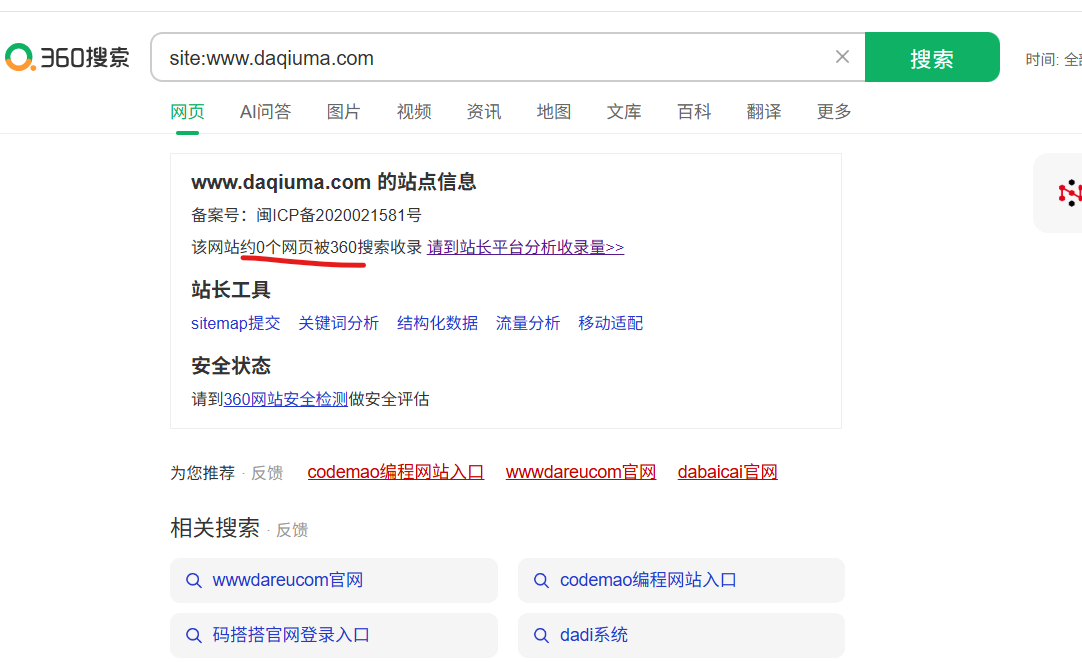The width and height of the screenshot is (1082, 662).
Task: Click the 安全状态 heading
Action: tap(230, 366)
